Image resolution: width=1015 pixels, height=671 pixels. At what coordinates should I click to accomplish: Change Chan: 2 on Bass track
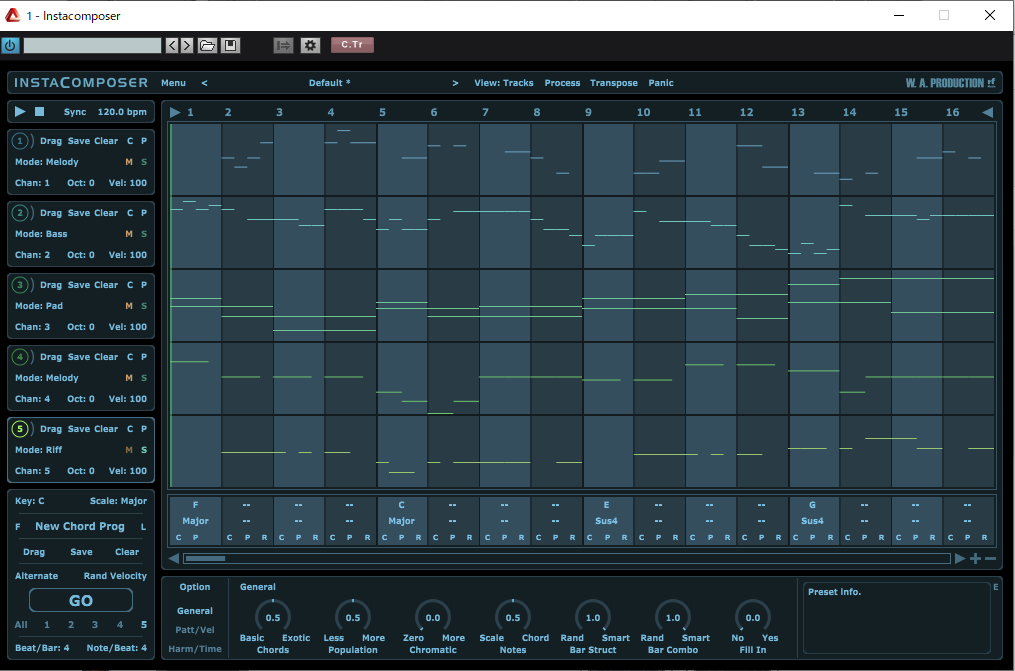pyautogui.click(x=32, y=255)
